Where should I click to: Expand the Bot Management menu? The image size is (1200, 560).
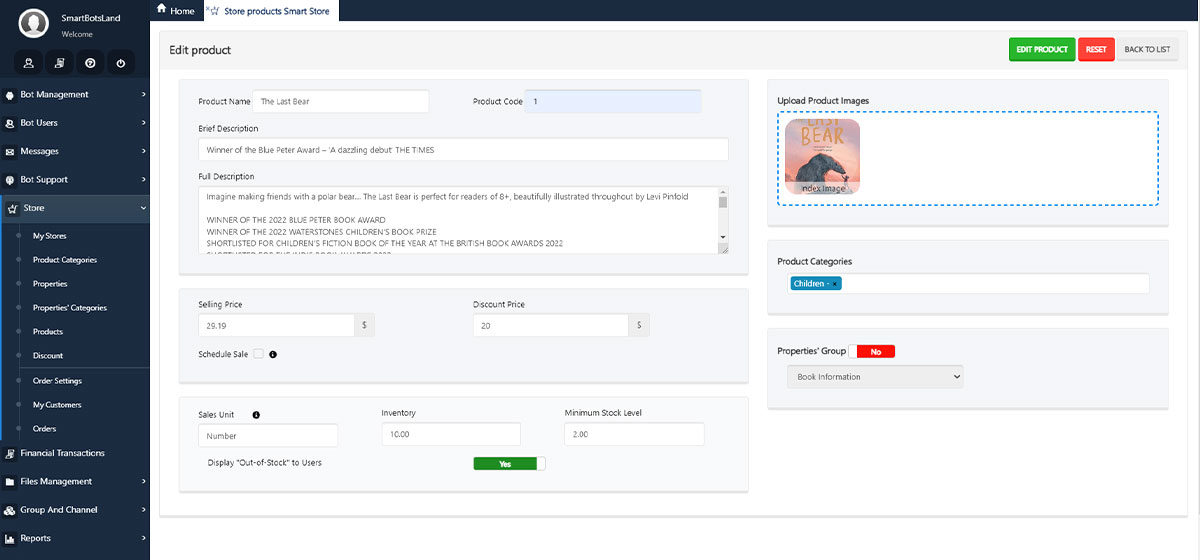click(75, 95)
